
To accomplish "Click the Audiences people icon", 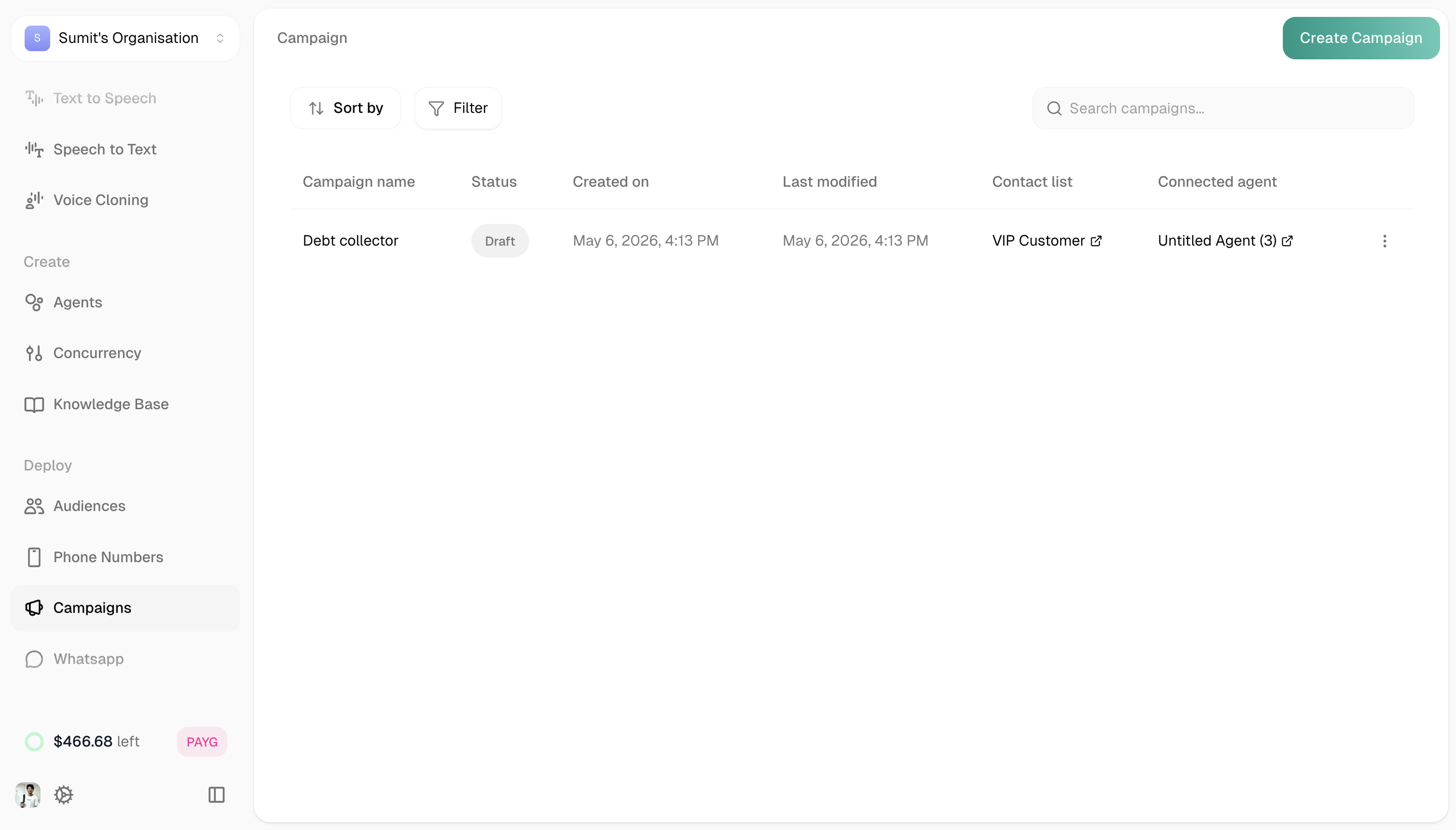I will coord(34,506).
